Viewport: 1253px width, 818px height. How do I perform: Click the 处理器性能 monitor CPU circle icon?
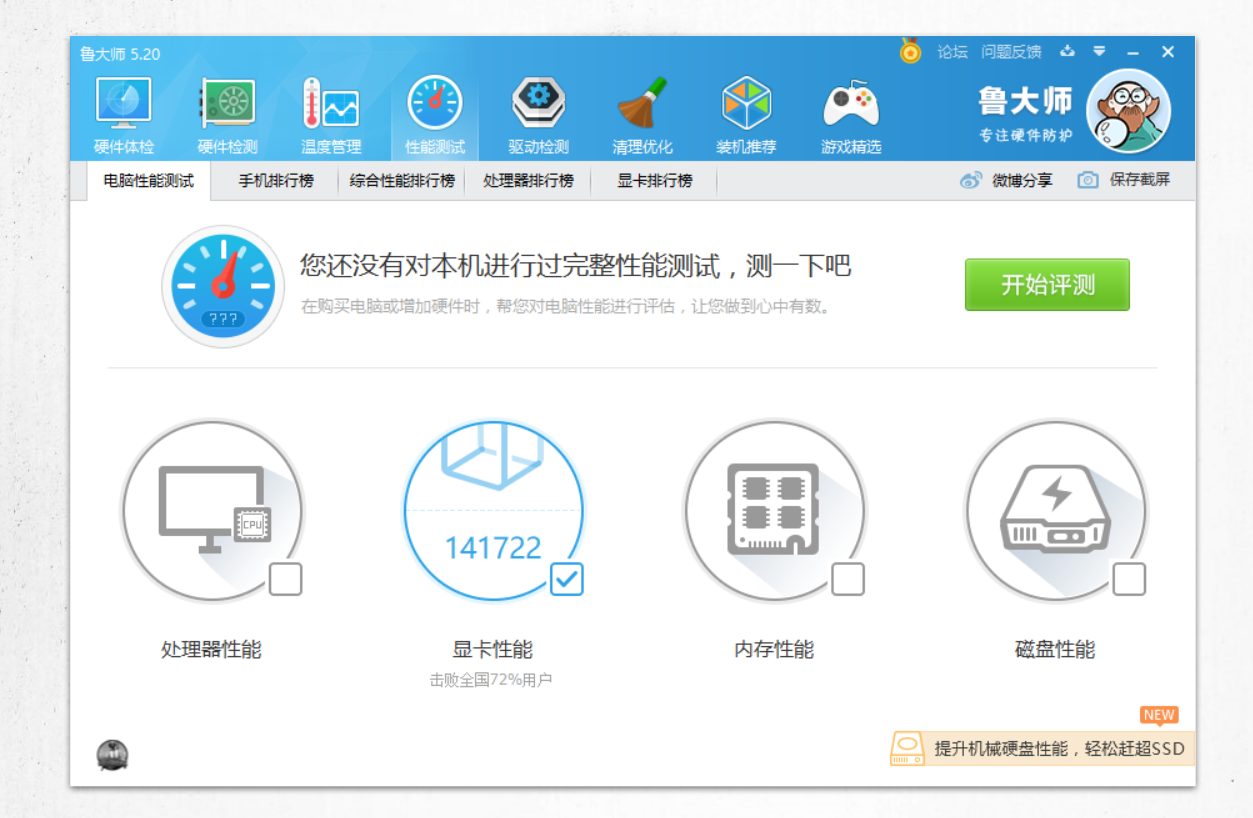(212, 510)
